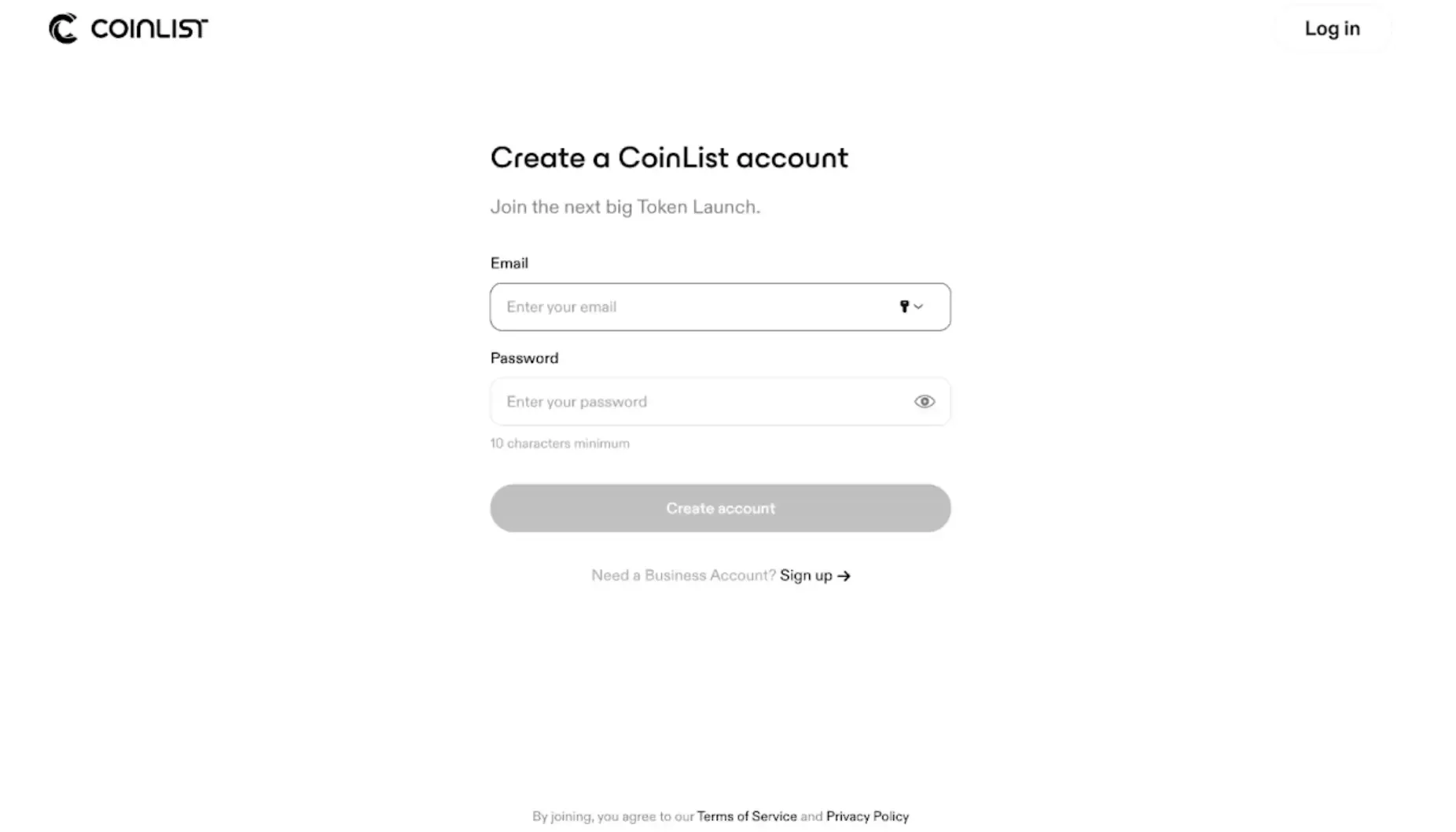
Task: Click the Password field label
Action: (x=524, y=359)
